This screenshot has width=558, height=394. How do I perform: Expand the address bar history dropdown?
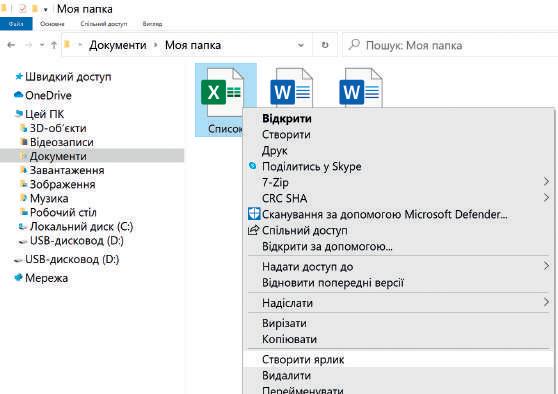301,45
